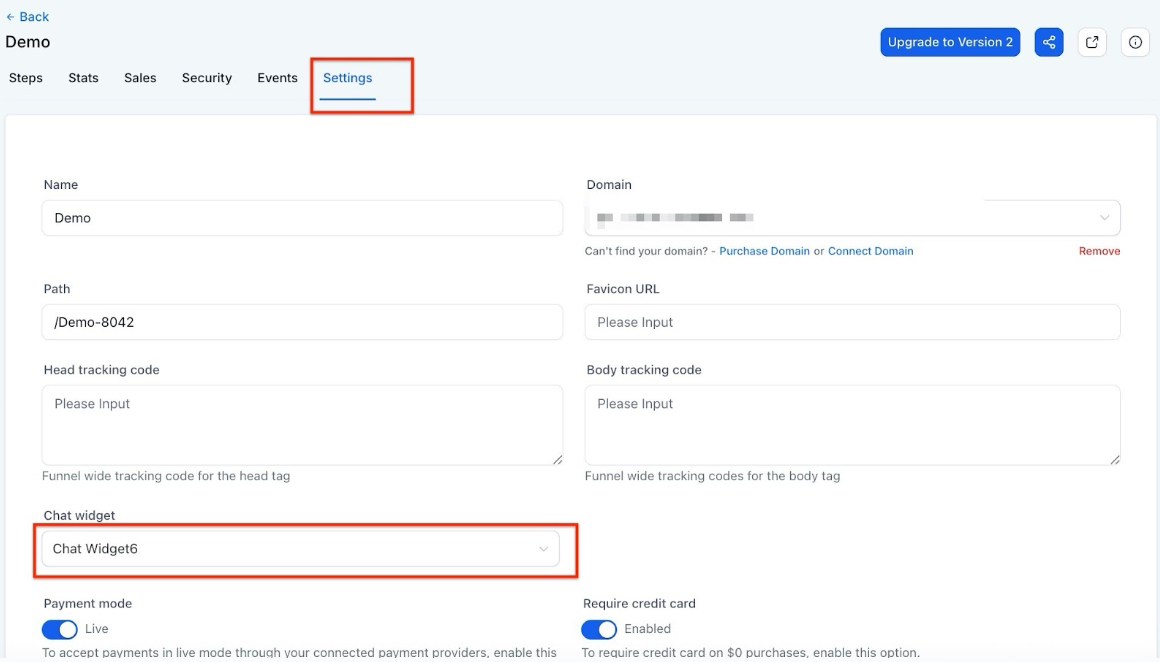Go to the Sales tab

tap(140, 78)
